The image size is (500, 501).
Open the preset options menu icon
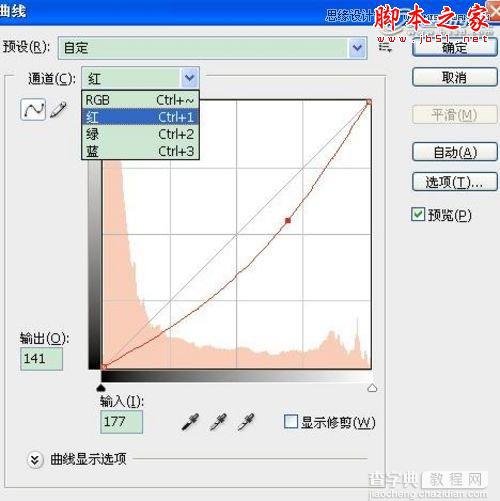pos(385,47)
